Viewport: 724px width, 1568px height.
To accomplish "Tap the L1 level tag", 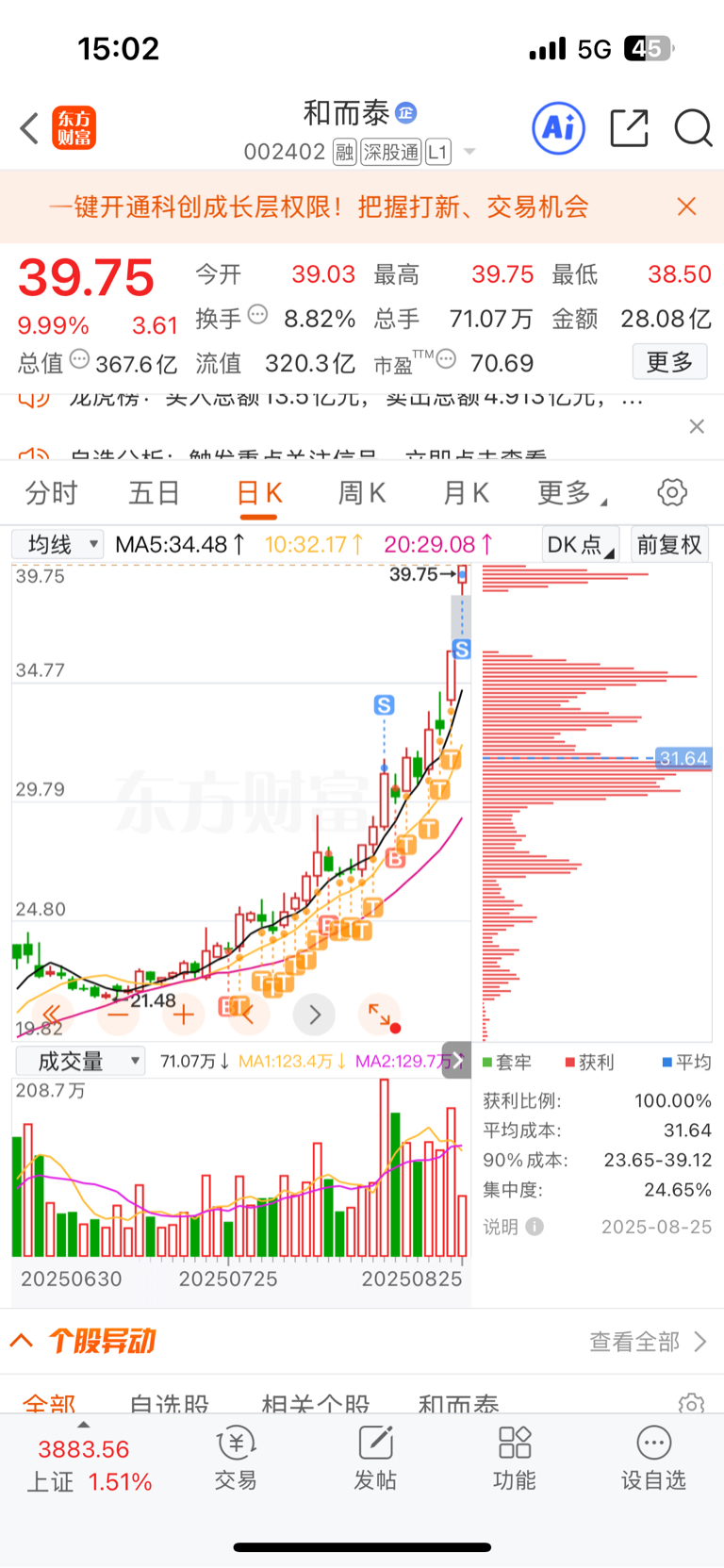I will click(x=438, y=152).
